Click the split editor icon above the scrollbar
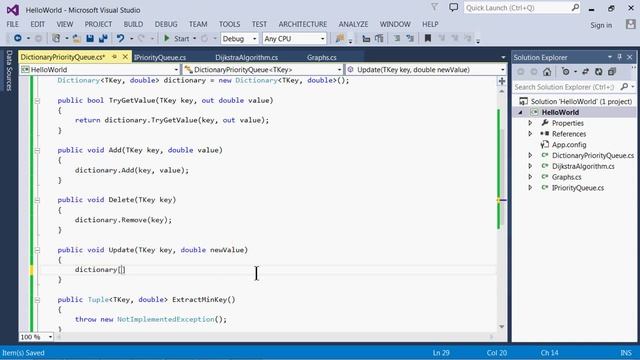 tap(502, 81)
